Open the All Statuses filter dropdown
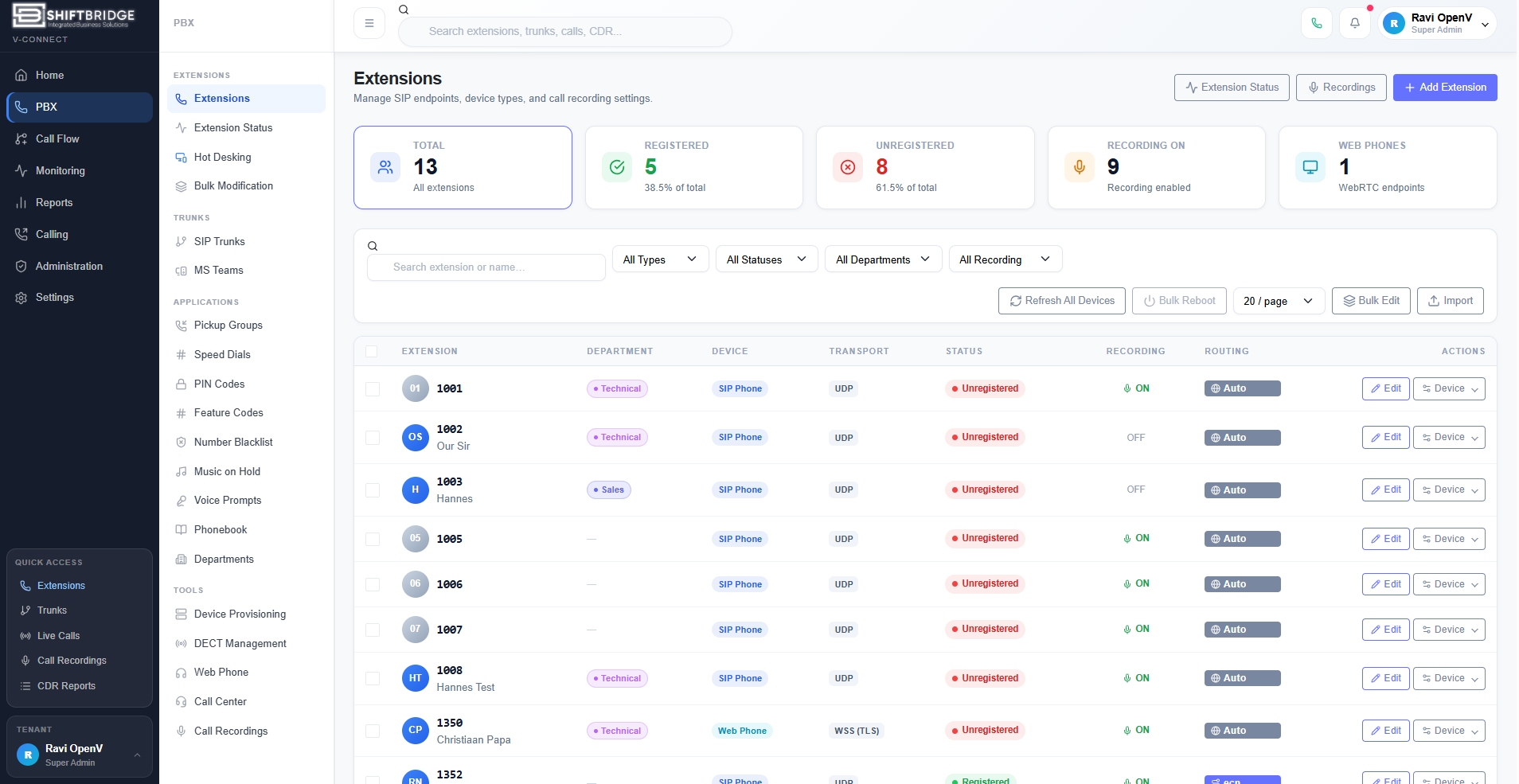 coord(767,259)
